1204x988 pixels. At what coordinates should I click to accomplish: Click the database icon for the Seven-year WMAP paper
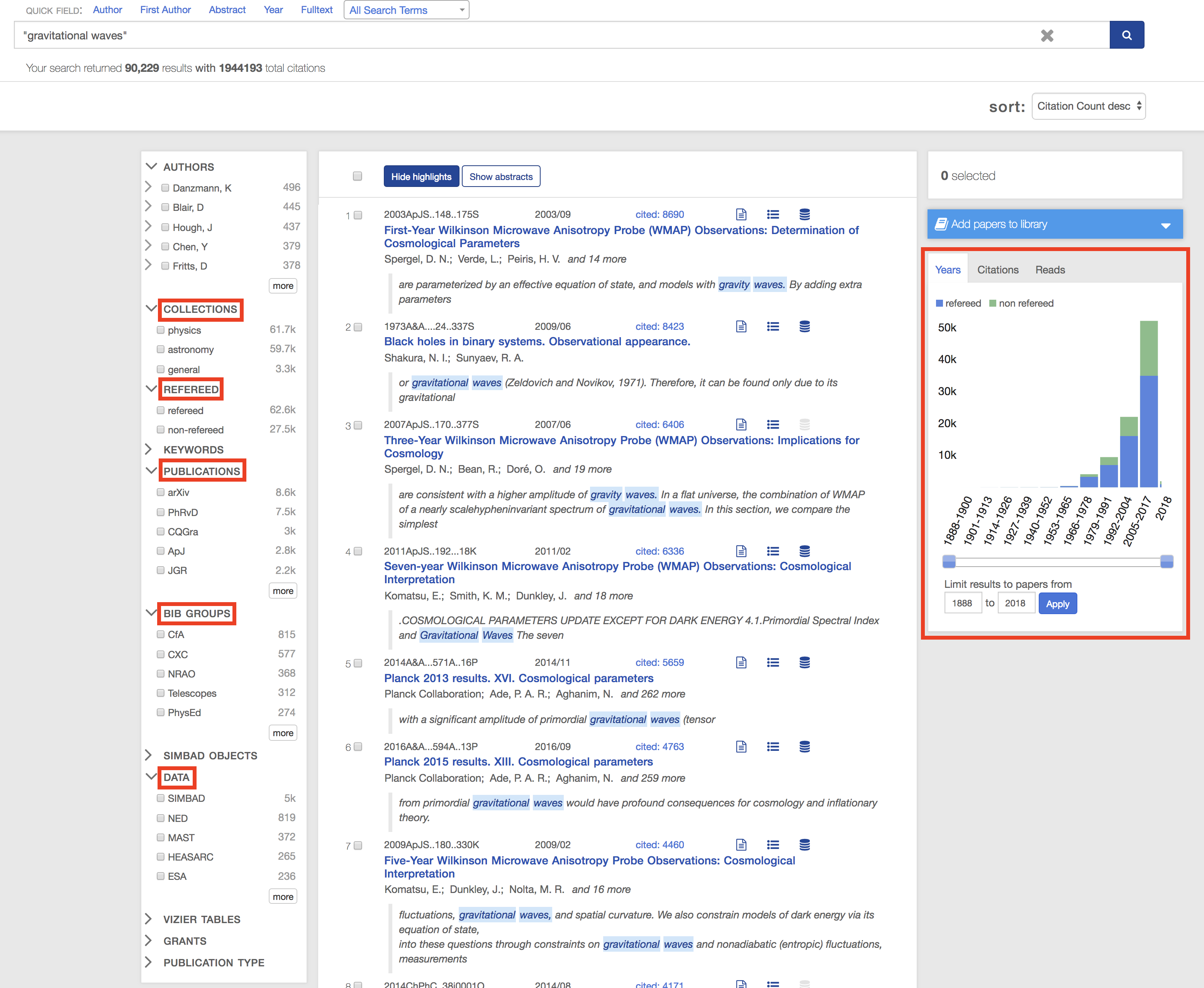tap(804, 550)
